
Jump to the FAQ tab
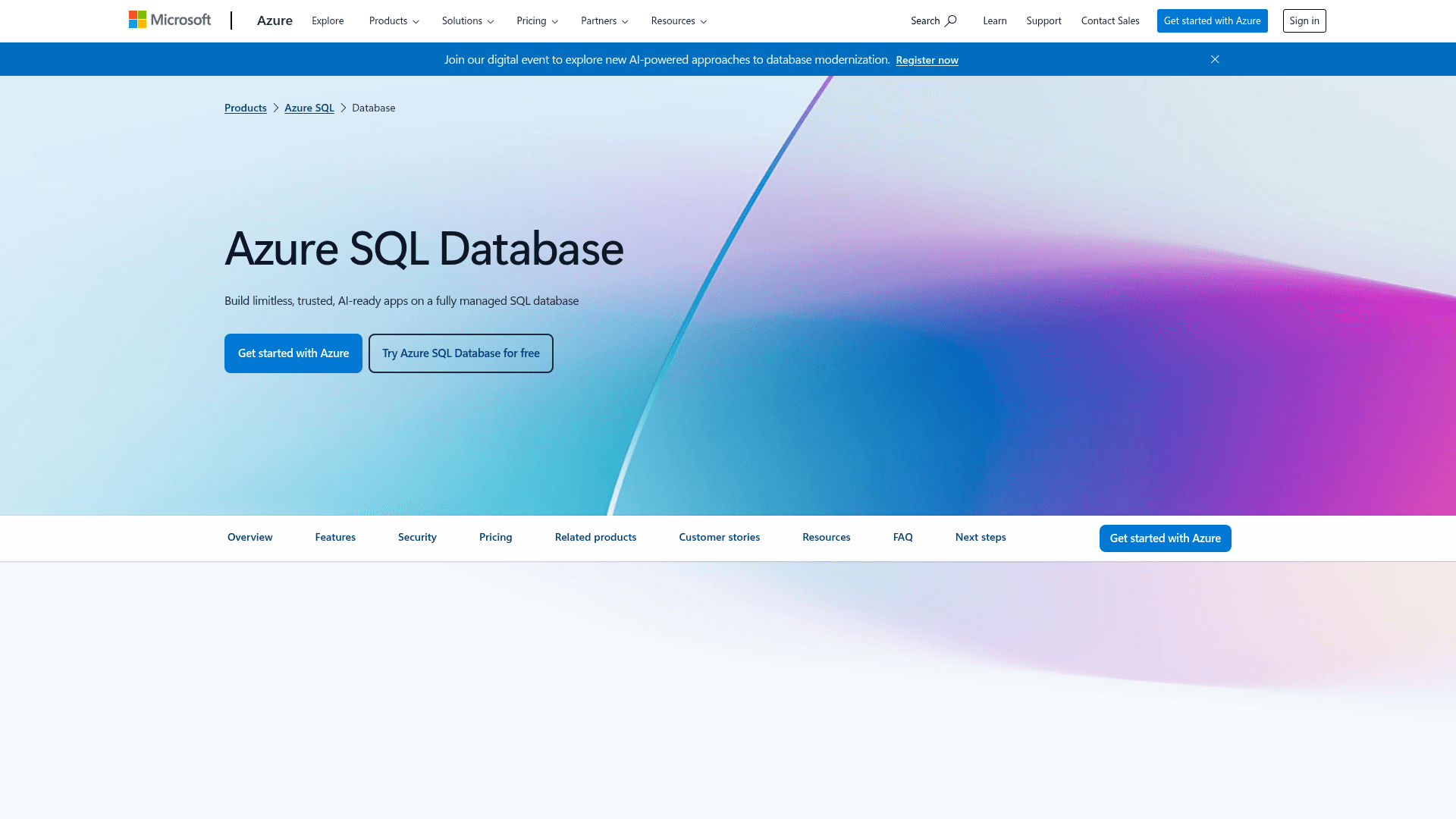point(903,537)
